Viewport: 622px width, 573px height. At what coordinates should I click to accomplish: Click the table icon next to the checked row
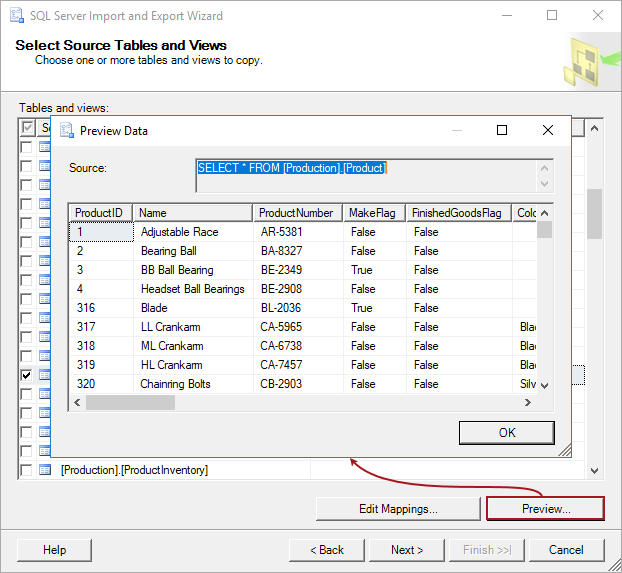(45, 375)
